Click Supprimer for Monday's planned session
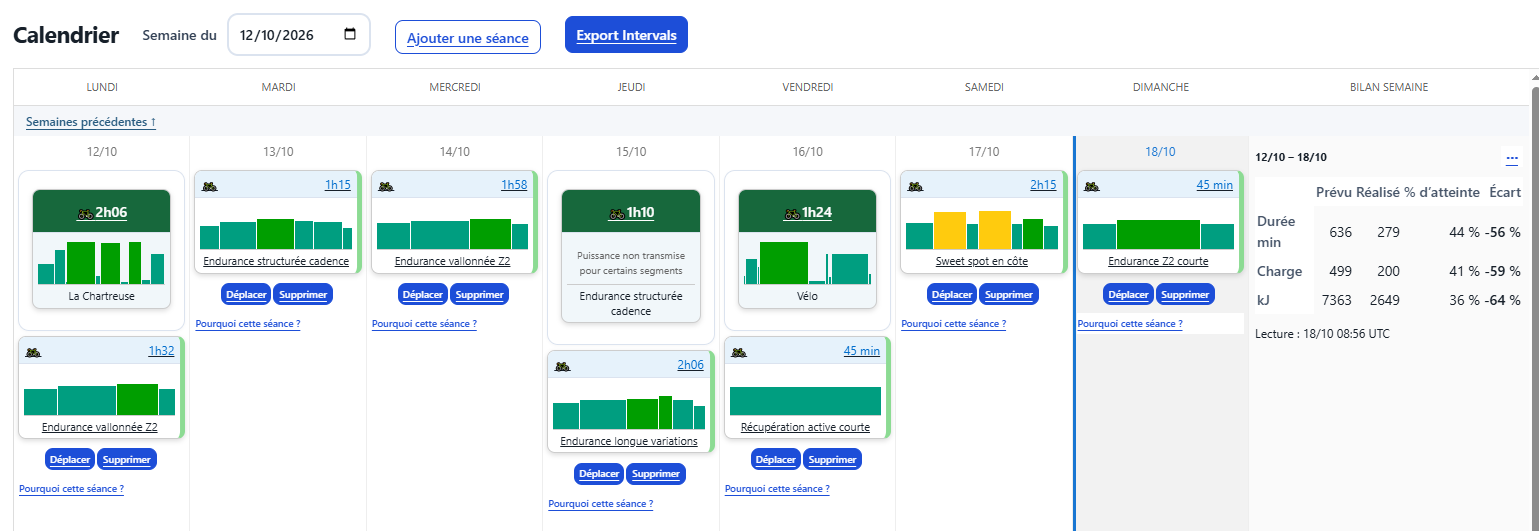 (127, 460)
